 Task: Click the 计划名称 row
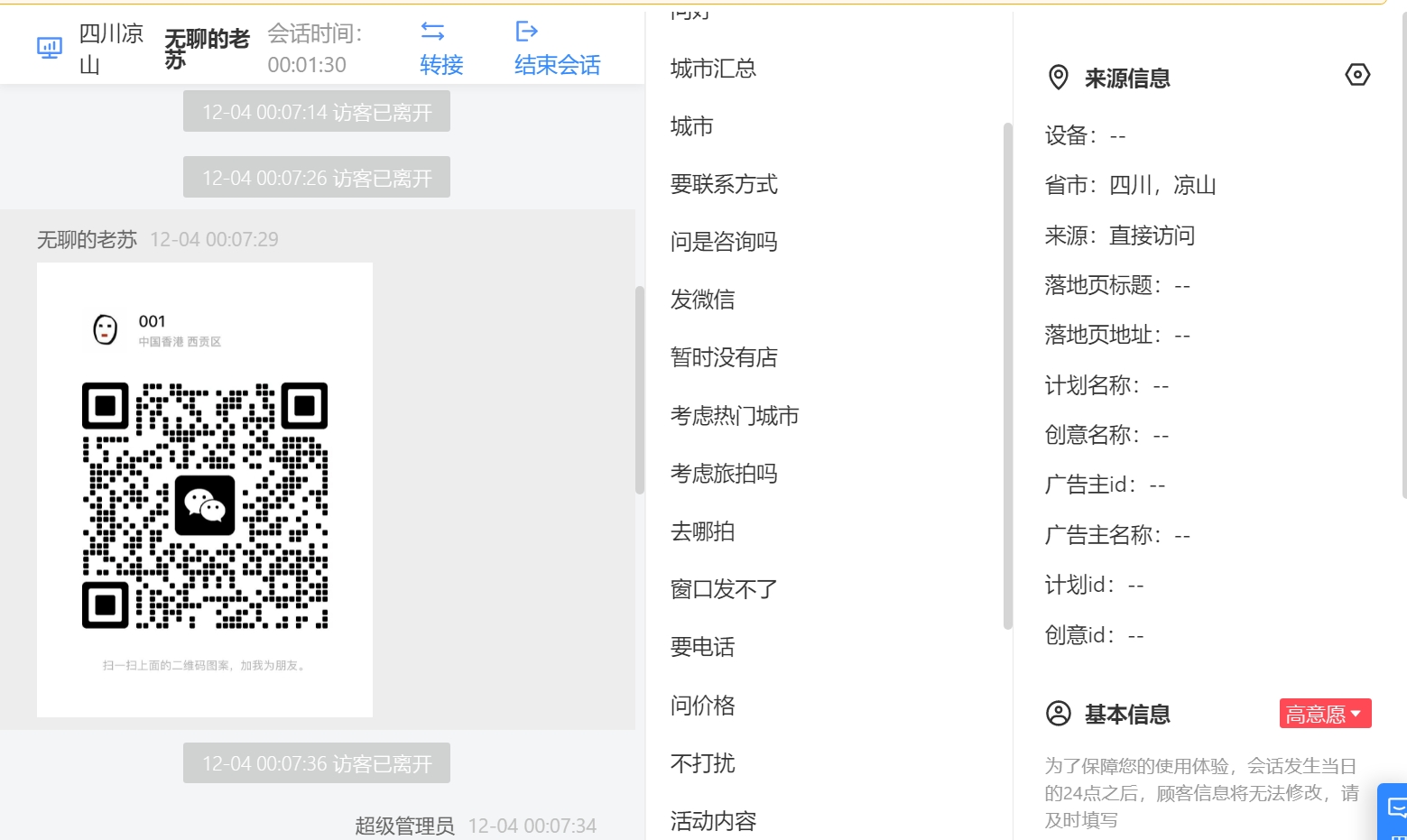point(1106,385)
